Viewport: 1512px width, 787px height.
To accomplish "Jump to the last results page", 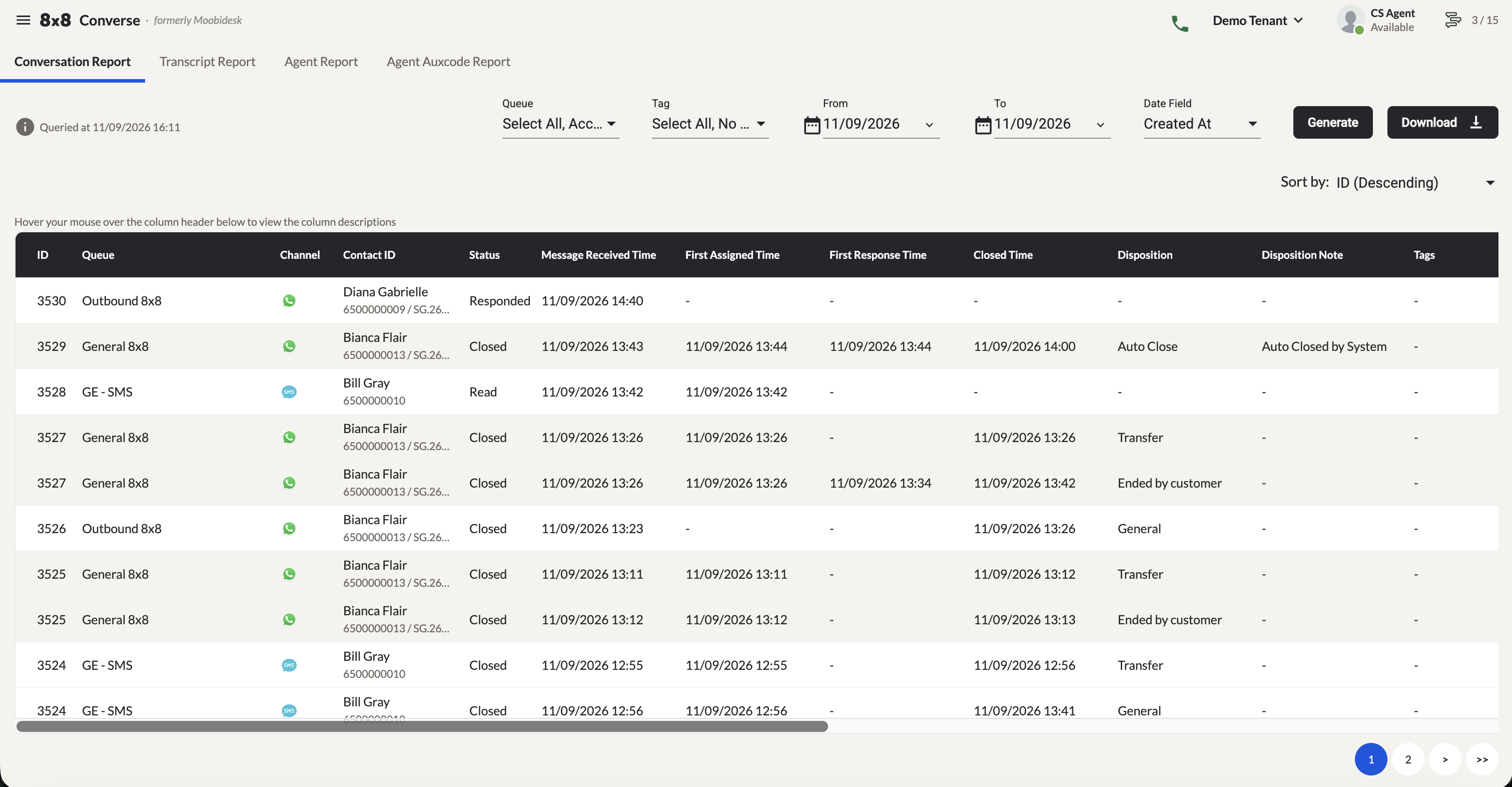I will 1481,759.
